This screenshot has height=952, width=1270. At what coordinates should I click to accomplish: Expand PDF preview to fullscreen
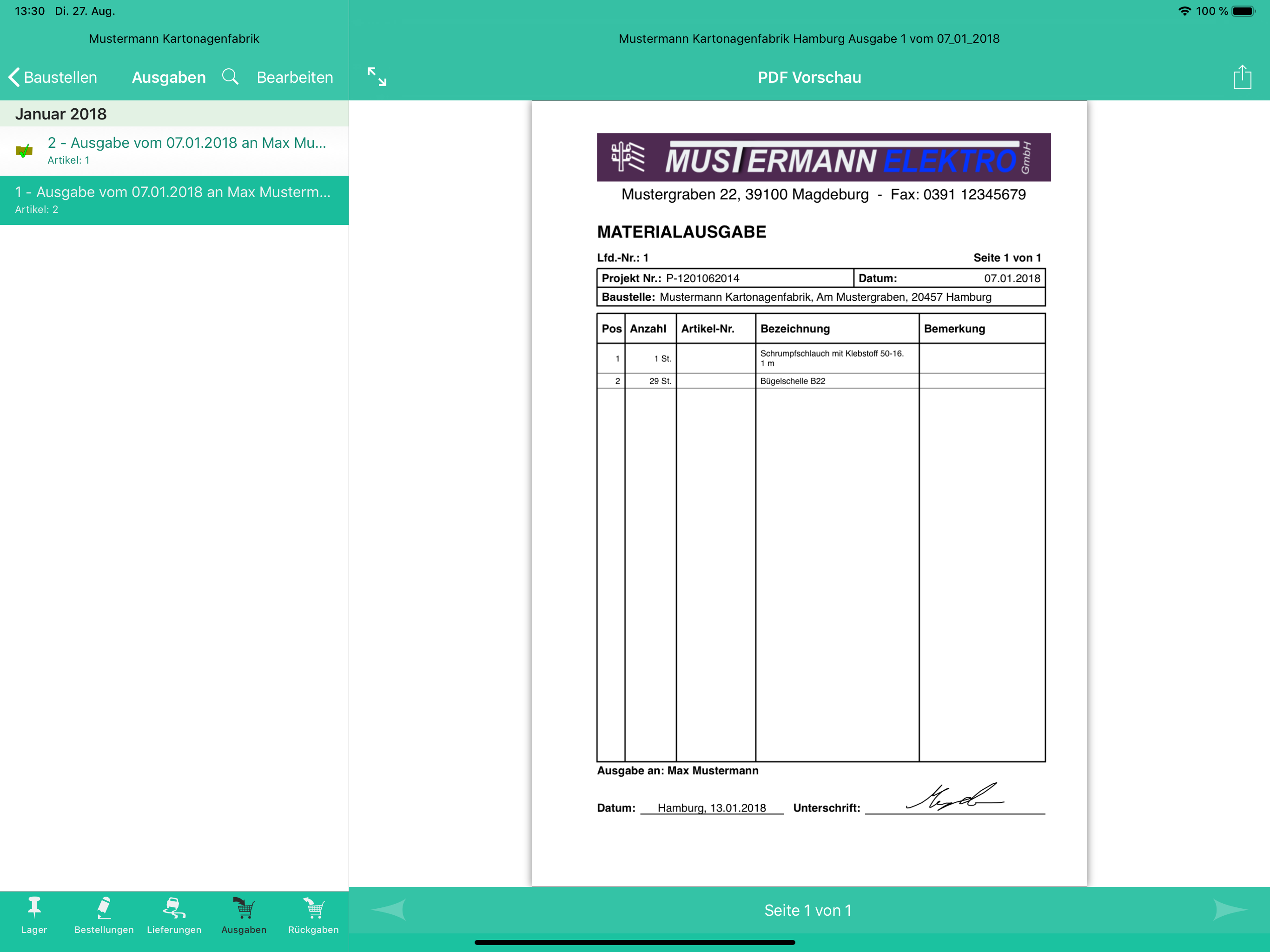point(377,76)
